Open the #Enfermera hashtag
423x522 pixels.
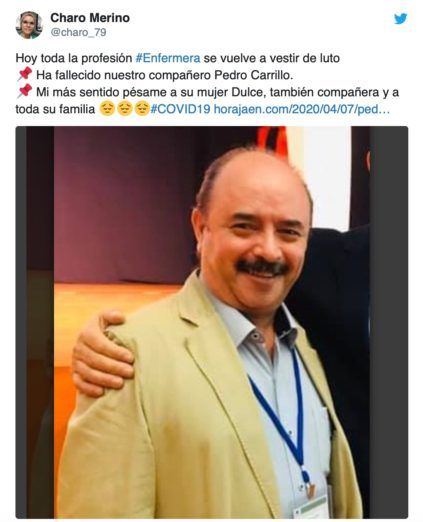[x=168, y=58]
